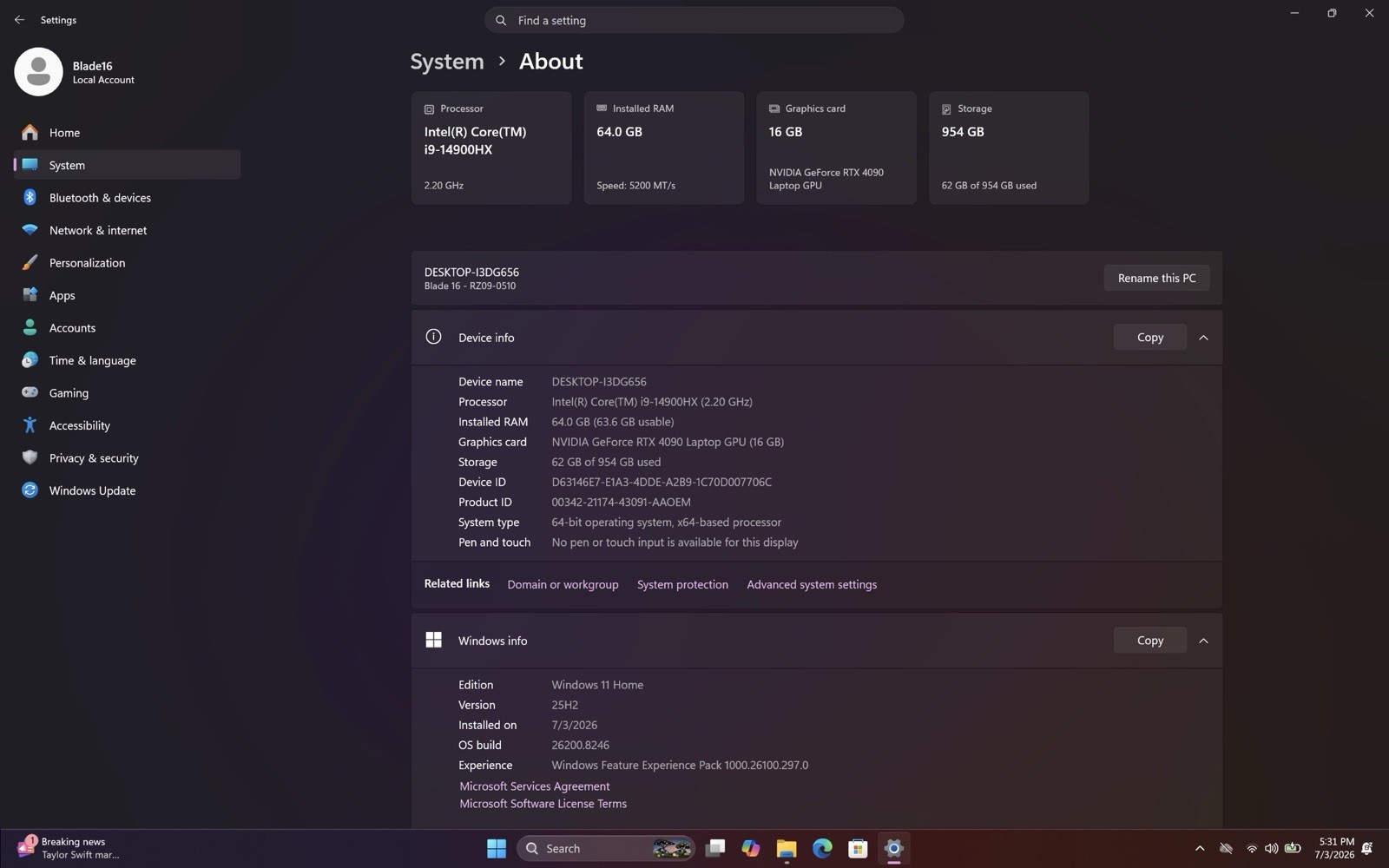The height and width of the screenshot is (868, 1389).
Task: Open the Domain or workgroup link
Action: [563, 584]
